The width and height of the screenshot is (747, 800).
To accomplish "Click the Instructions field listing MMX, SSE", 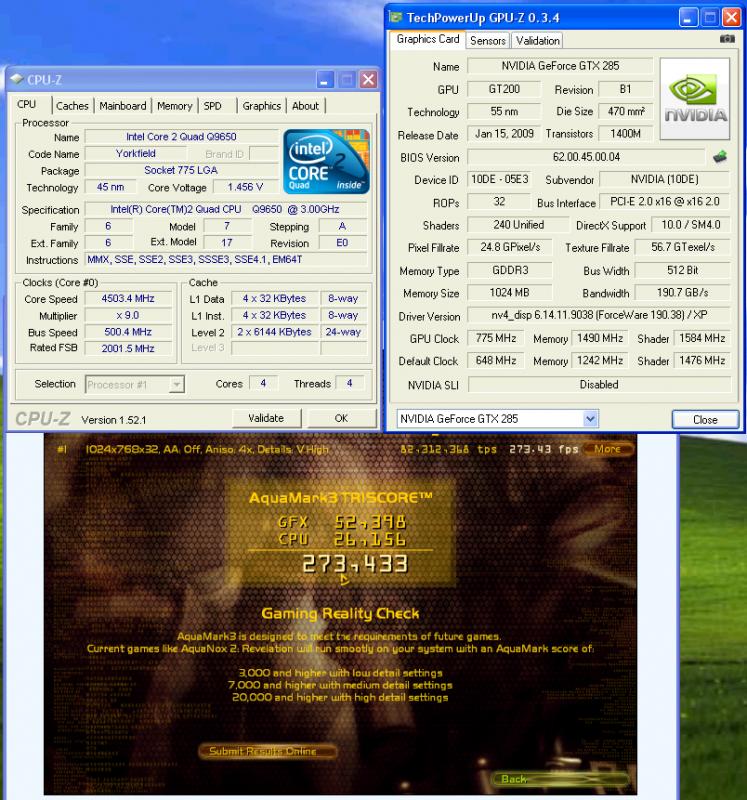I will (226, 260).
